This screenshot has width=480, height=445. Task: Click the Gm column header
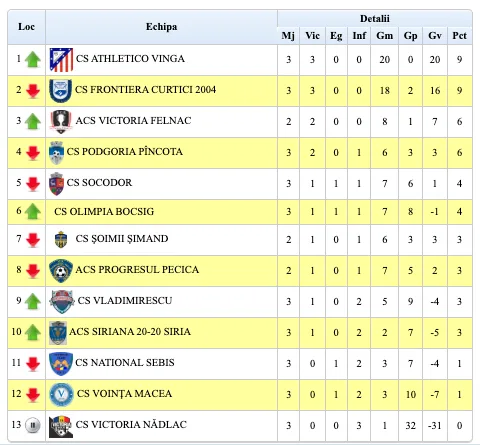384,36
